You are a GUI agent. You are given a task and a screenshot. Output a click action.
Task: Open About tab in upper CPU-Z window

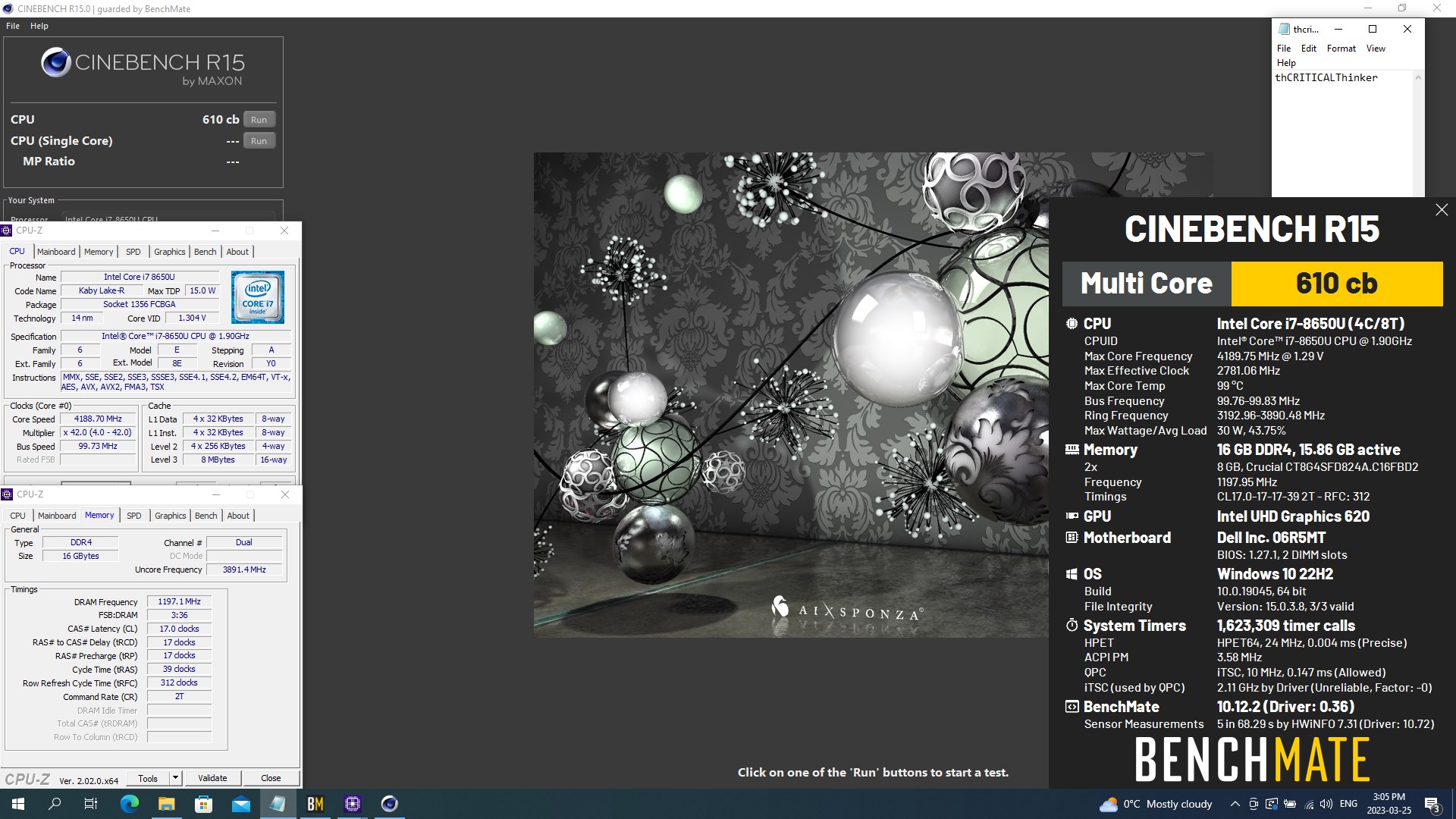pos(237,252)
